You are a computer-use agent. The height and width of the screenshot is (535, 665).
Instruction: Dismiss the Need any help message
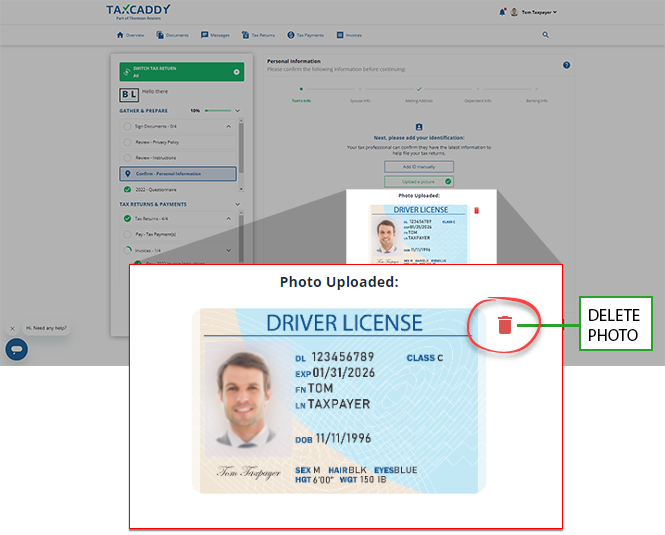click(x=12, y=328)
